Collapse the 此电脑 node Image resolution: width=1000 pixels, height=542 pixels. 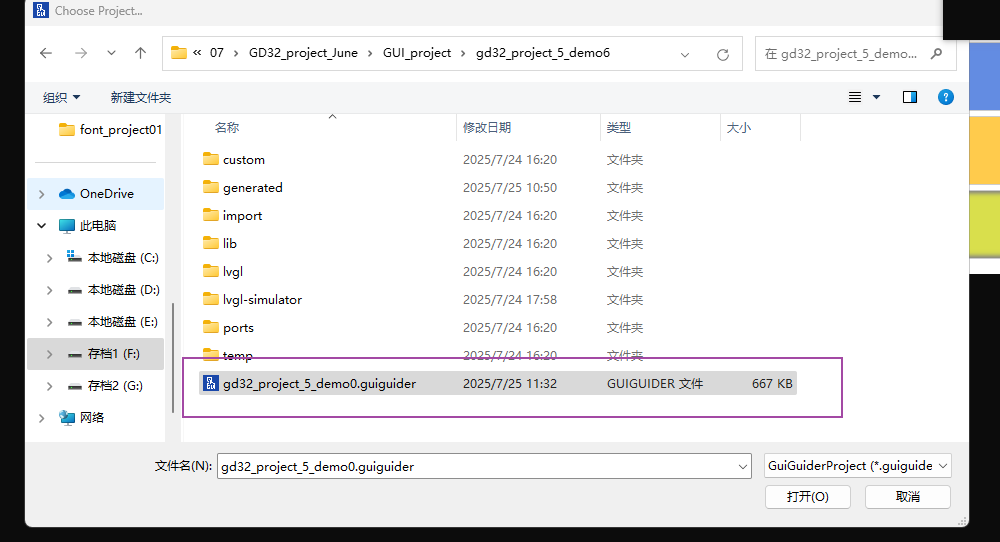click(41, 226)
